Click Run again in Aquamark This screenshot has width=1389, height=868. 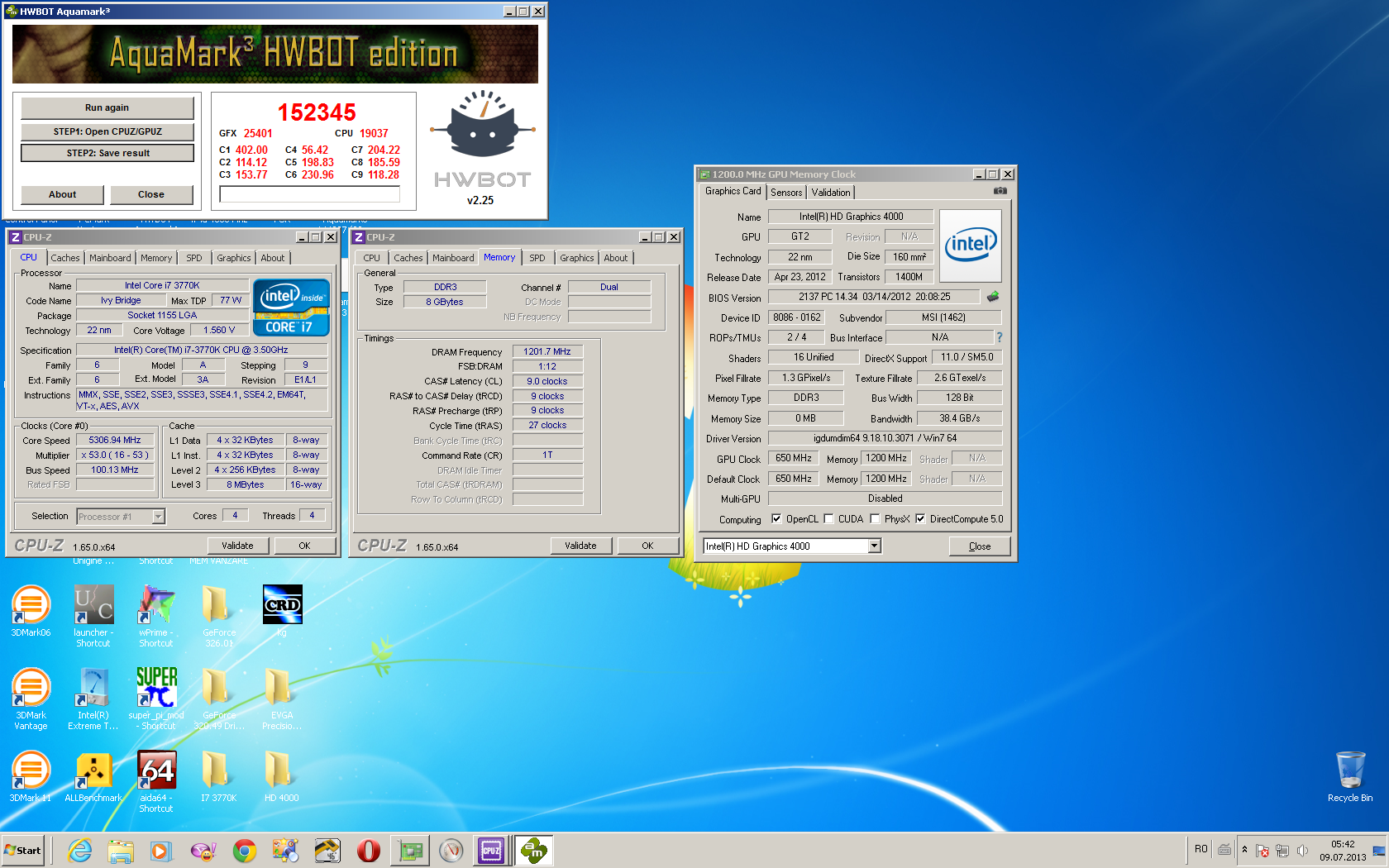pyautogui.click(x=107, y=107)
